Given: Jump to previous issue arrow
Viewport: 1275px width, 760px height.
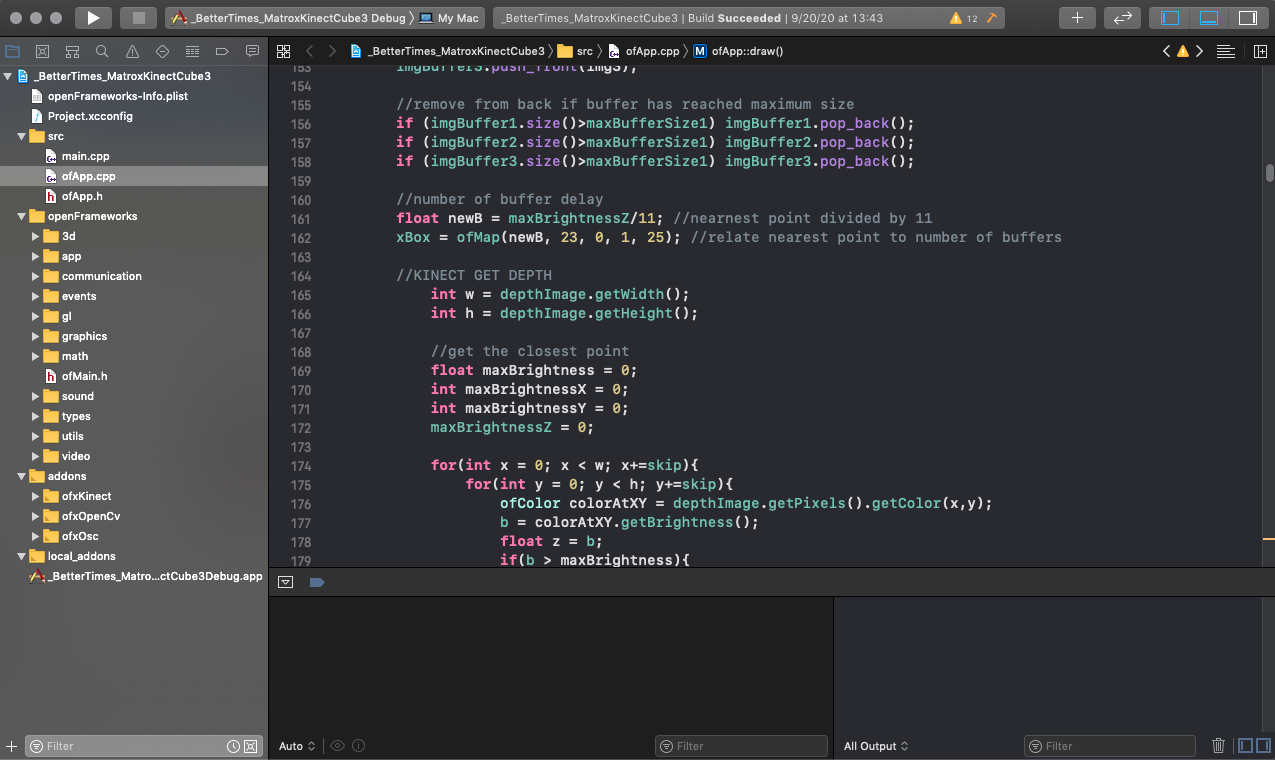Looking at the screenshot, I should coord(1166,51).
